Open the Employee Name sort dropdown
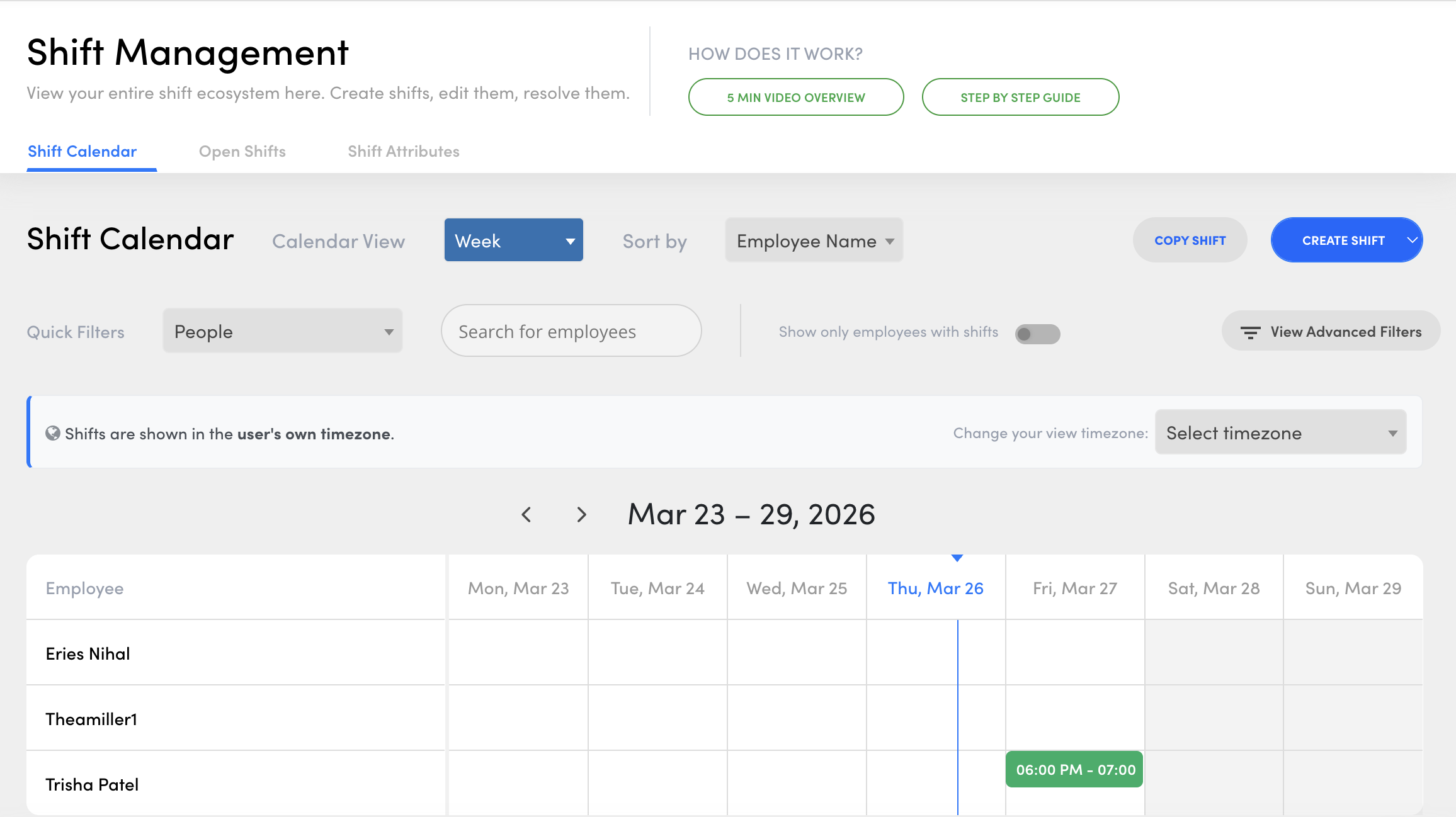This screenshot has width=1456, height=817. (814, 241)
